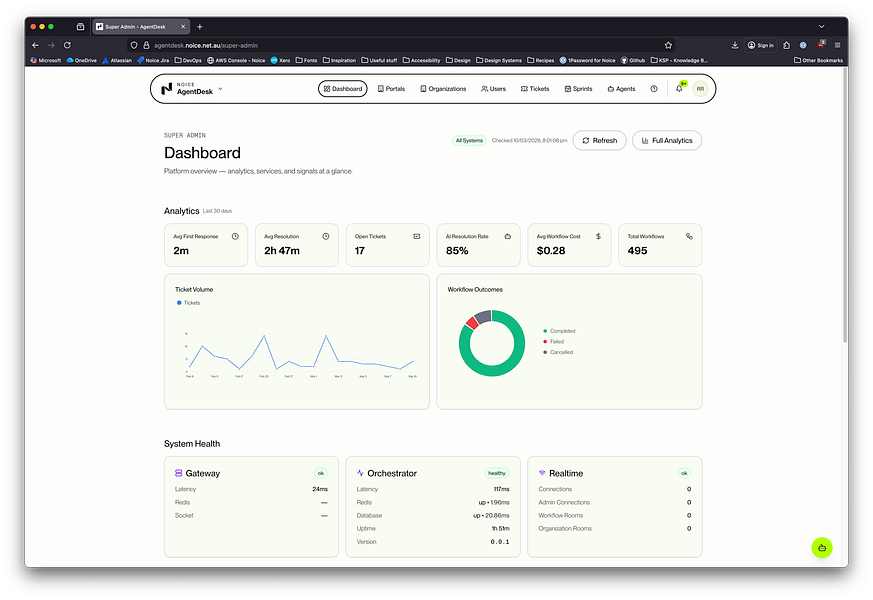Screen dimensions: 873x600
Task: Open a new browser tab with plus
Action: (200, 27)
